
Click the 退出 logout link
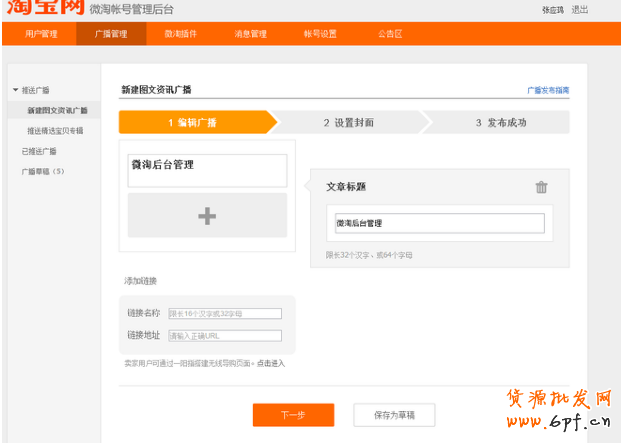pos(579,9)
